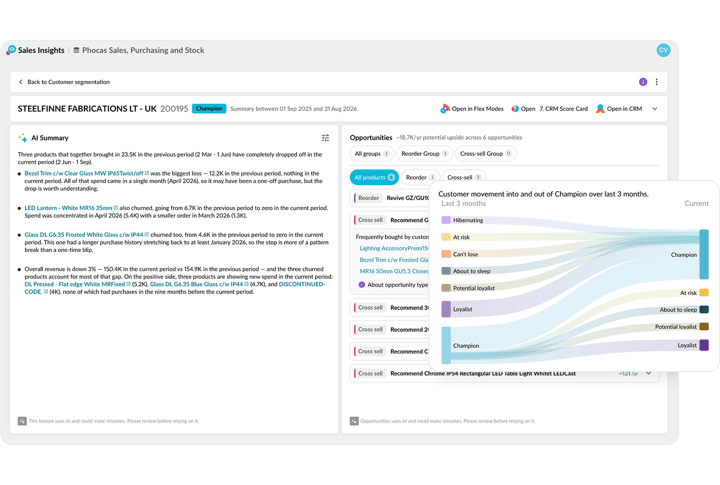Screen dimensions: 720x485
Task: Open Lighting AccessoryPrem link
Action: tap(394, 248)
